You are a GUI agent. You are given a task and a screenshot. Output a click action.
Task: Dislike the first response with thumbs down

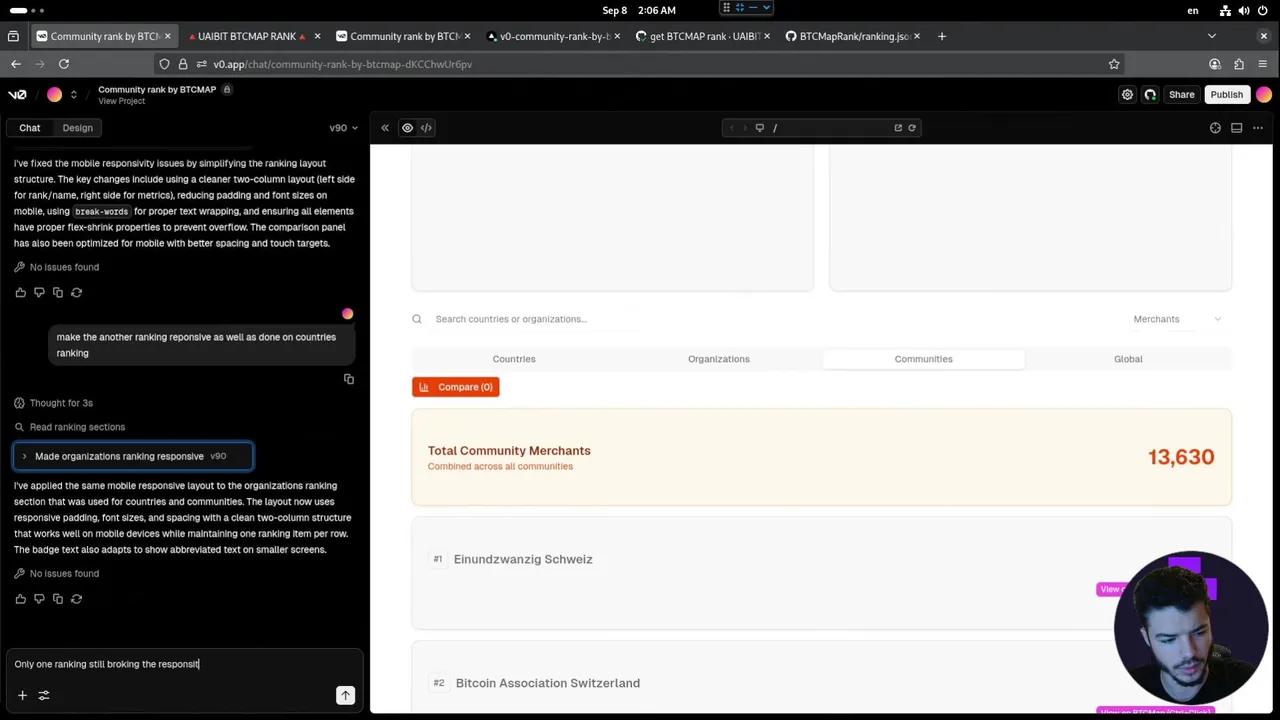[x=39, y=292]
